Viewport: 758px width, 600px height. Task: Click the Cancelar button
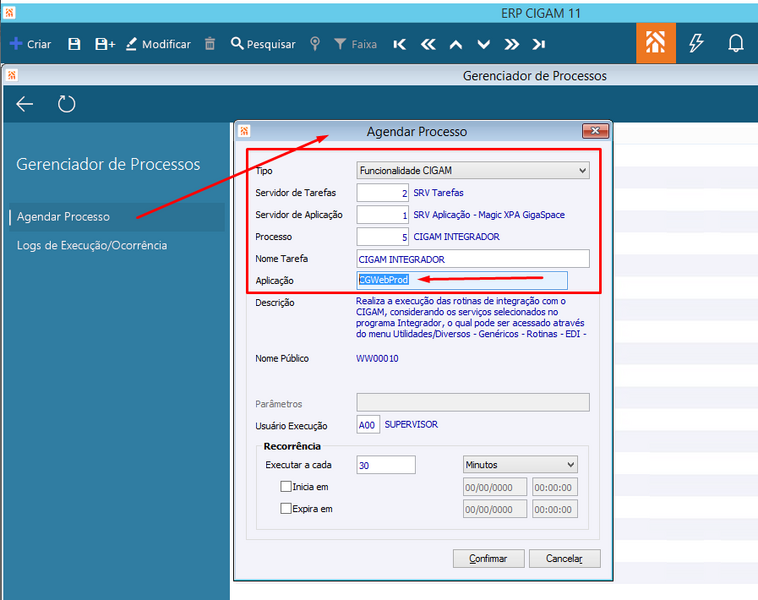(x=565, y=558)
